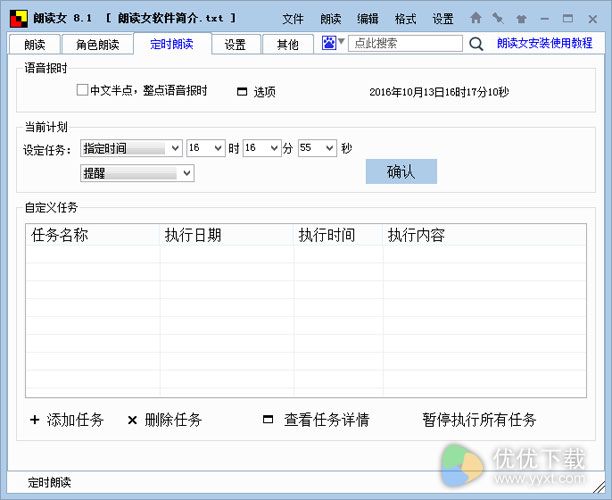Expand the search engine arrow dropdown

341,41
